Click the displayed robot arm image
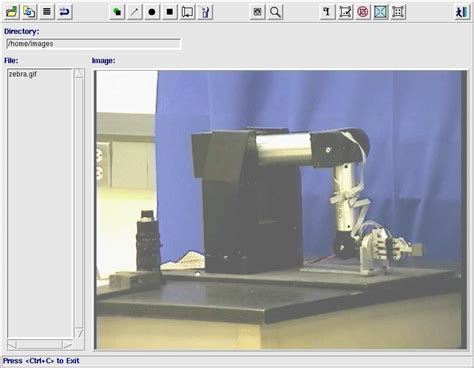 tap(280, 210)
